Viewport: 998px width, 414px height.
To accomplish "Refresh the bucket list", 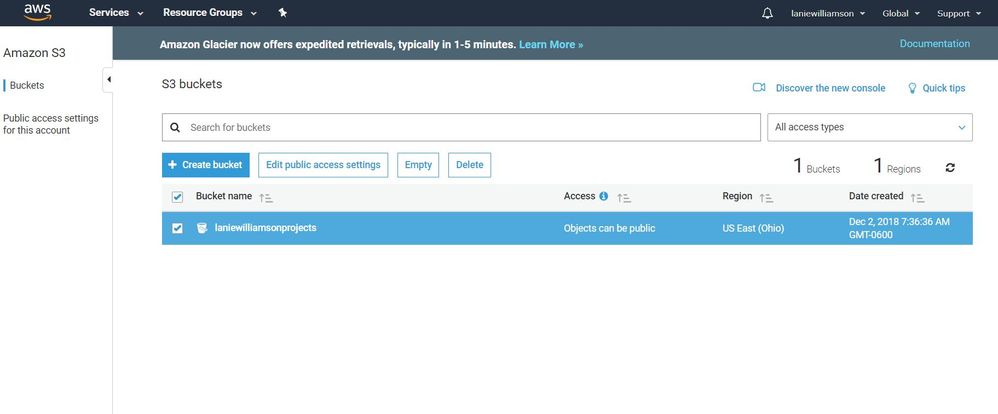I will [x=950, y=168].
